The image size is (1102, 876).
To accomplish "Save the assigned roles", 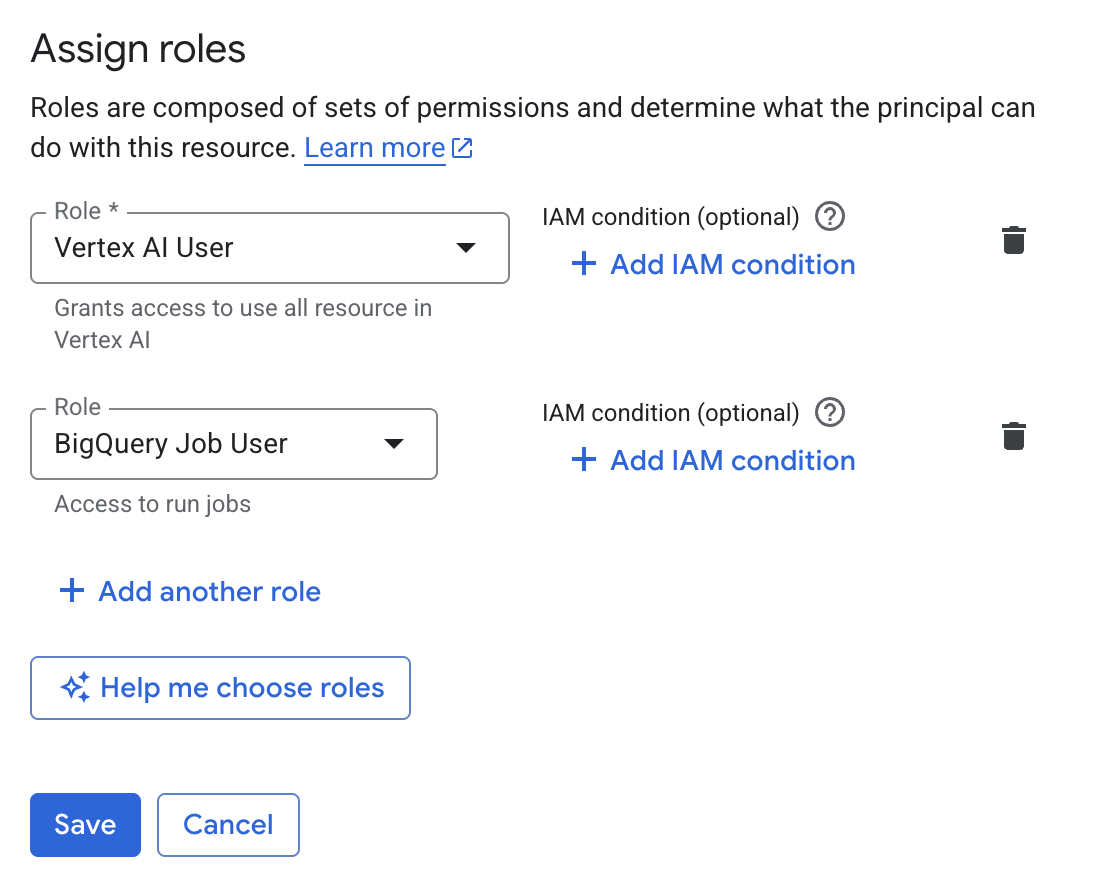I will pos(85,824).
